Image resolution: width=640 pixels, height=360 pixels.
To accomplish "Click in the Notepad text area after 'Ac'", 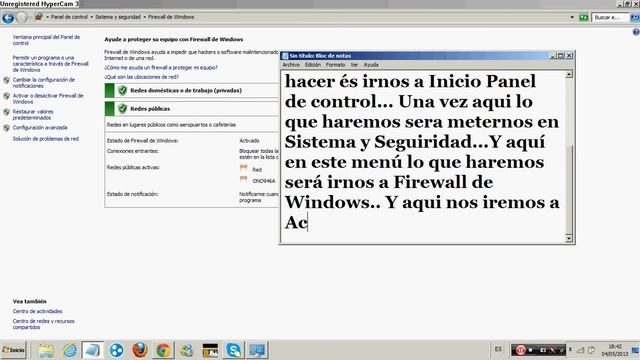I will 309,223.
